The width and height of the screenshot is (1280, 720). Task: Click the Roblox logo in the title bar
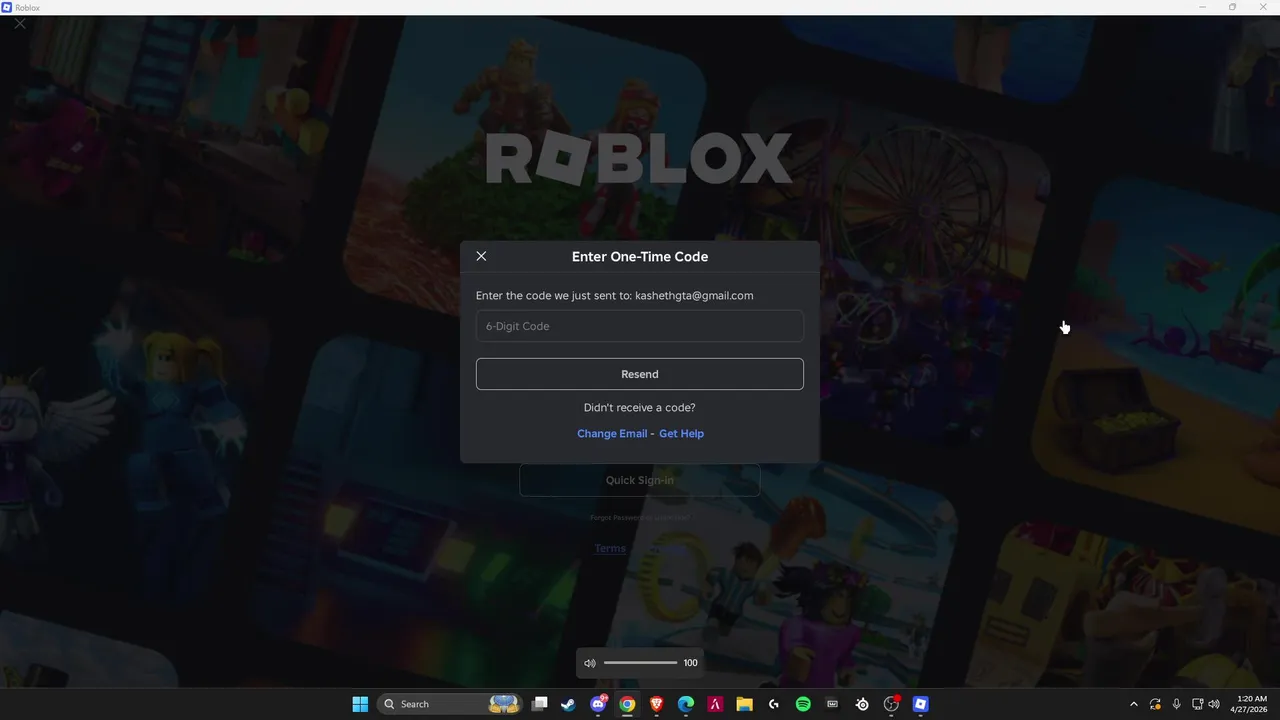coord(8,7)
